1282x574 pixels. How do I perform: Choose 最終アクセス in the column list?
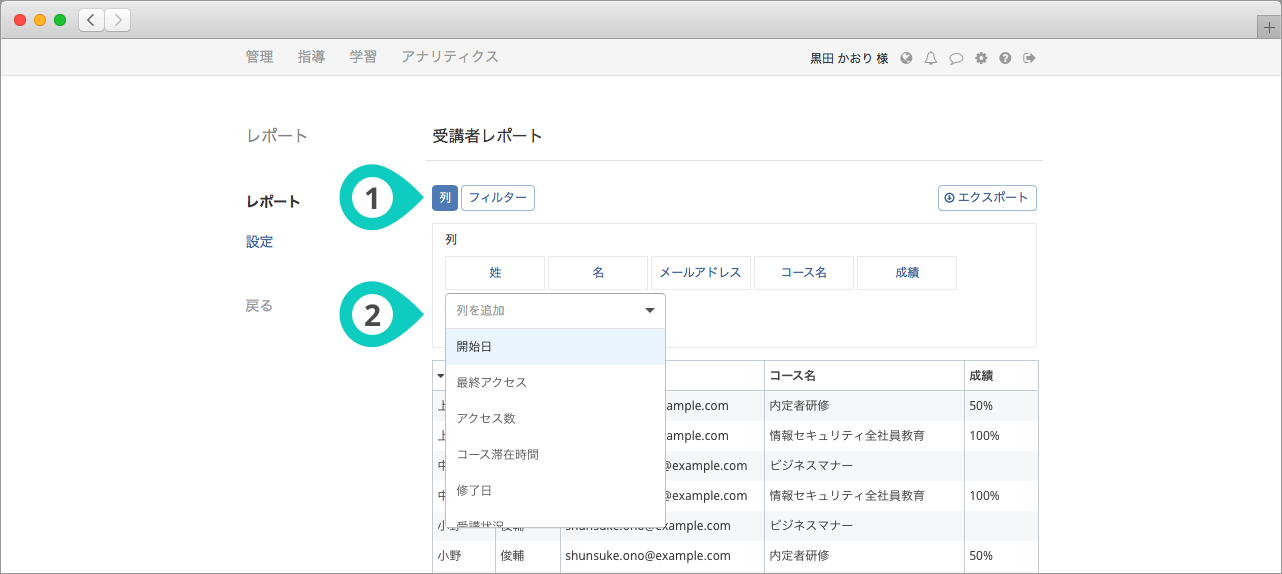click(555, 383)
